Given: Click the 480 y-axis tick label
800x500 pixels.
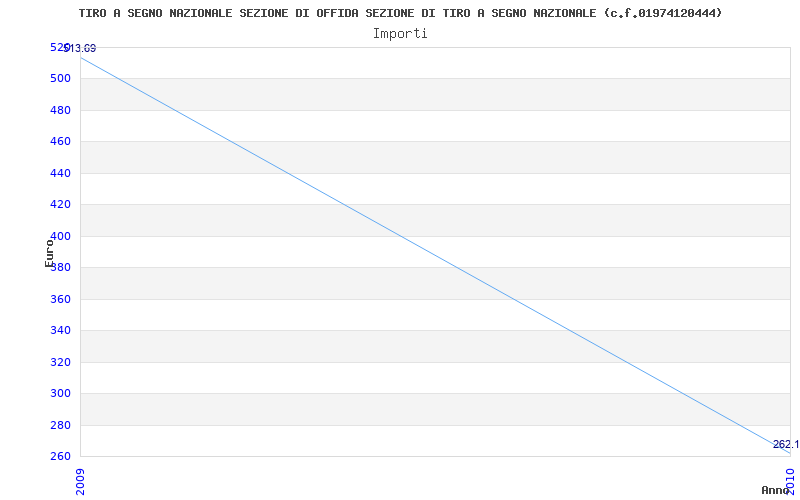Looking at the screenshot, I should [x=59, y=110].
